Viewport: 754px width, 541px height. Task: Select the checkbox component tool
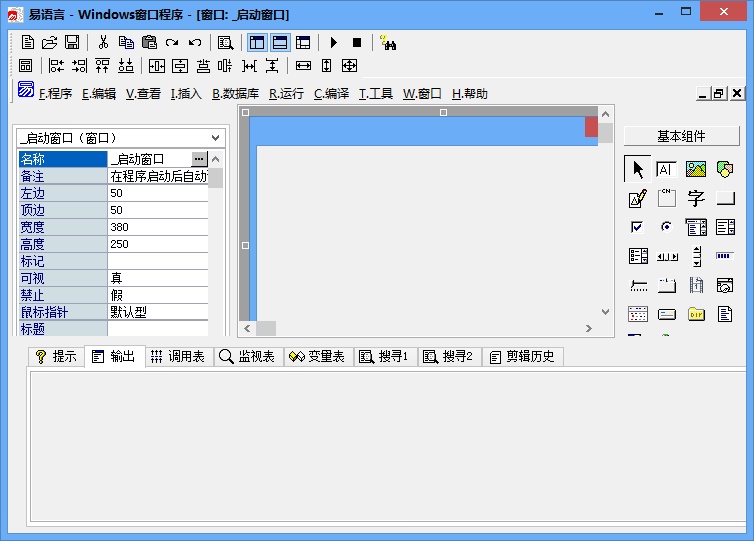click(x=637, y=226)
